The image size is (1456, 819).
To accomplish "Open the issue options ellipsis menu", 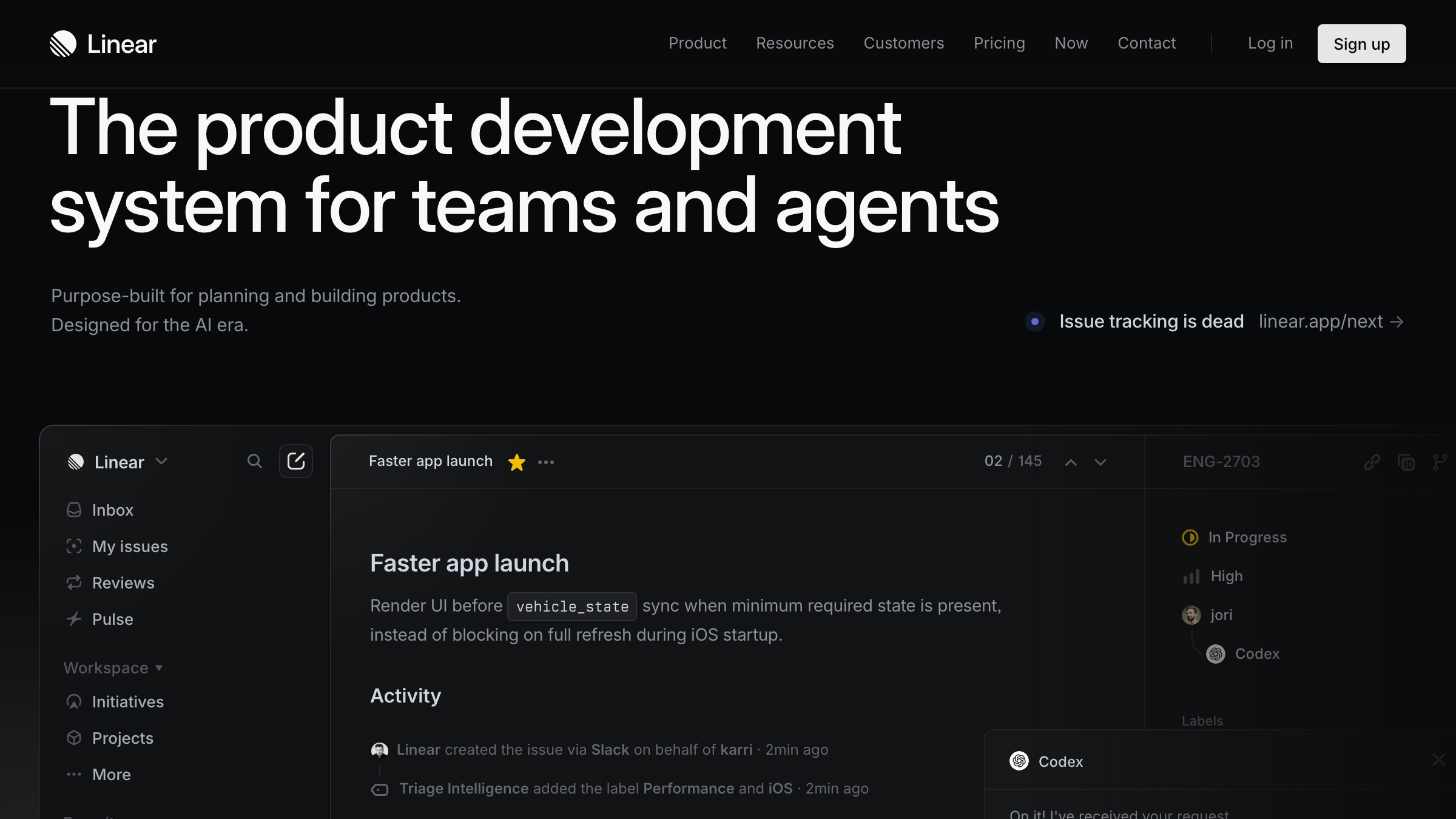I will 545,462.
